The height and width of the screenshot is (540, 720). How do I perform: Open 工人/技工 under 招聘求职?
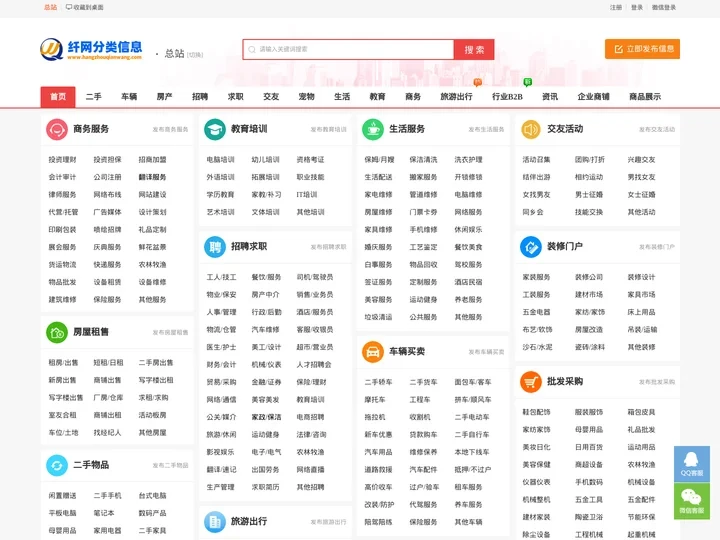[x=221, y=277]
